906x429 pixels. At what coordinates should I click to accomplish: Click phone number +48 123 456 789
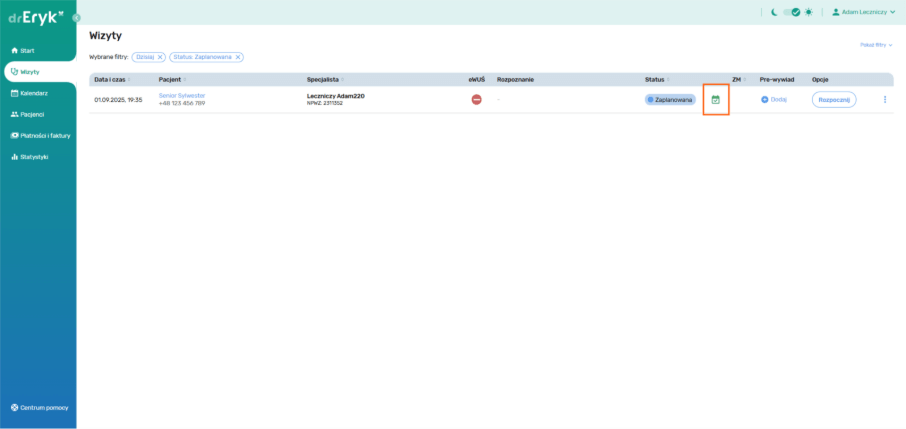point(181,103)
